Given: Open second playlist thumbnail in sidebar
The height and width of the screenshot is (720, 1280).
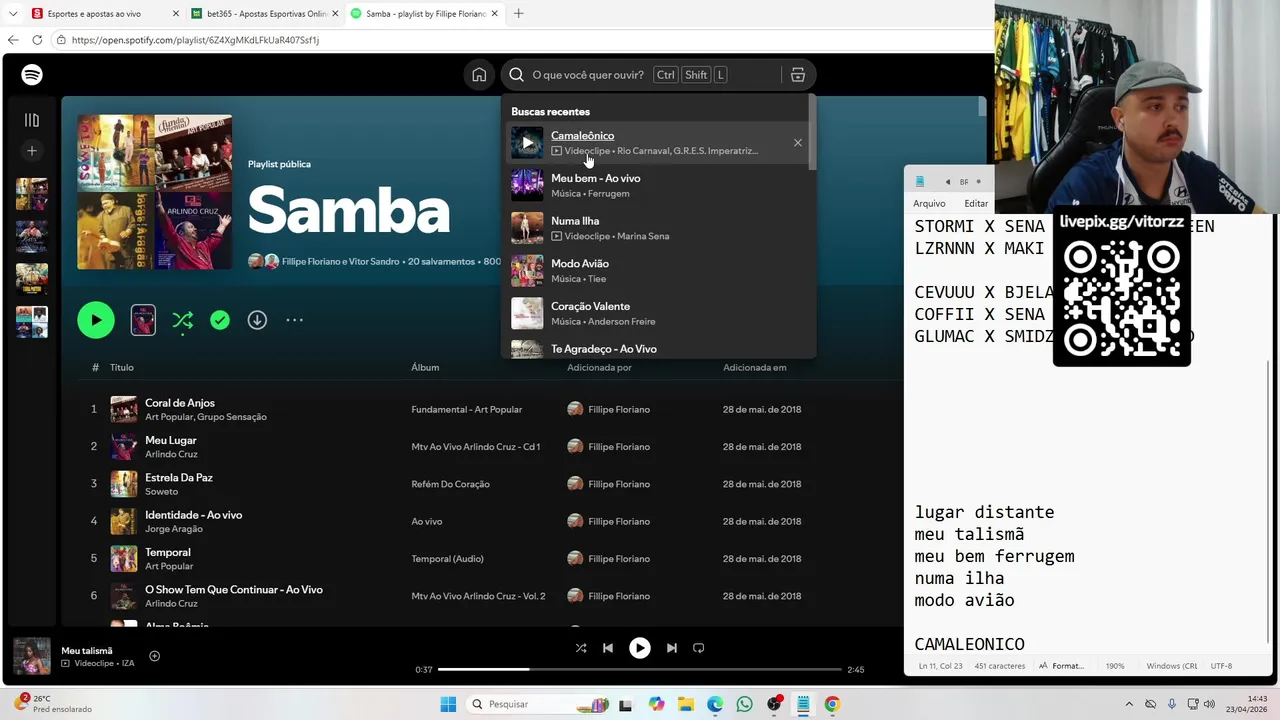Looking at the screenshot, I should [x=32, y=236].
